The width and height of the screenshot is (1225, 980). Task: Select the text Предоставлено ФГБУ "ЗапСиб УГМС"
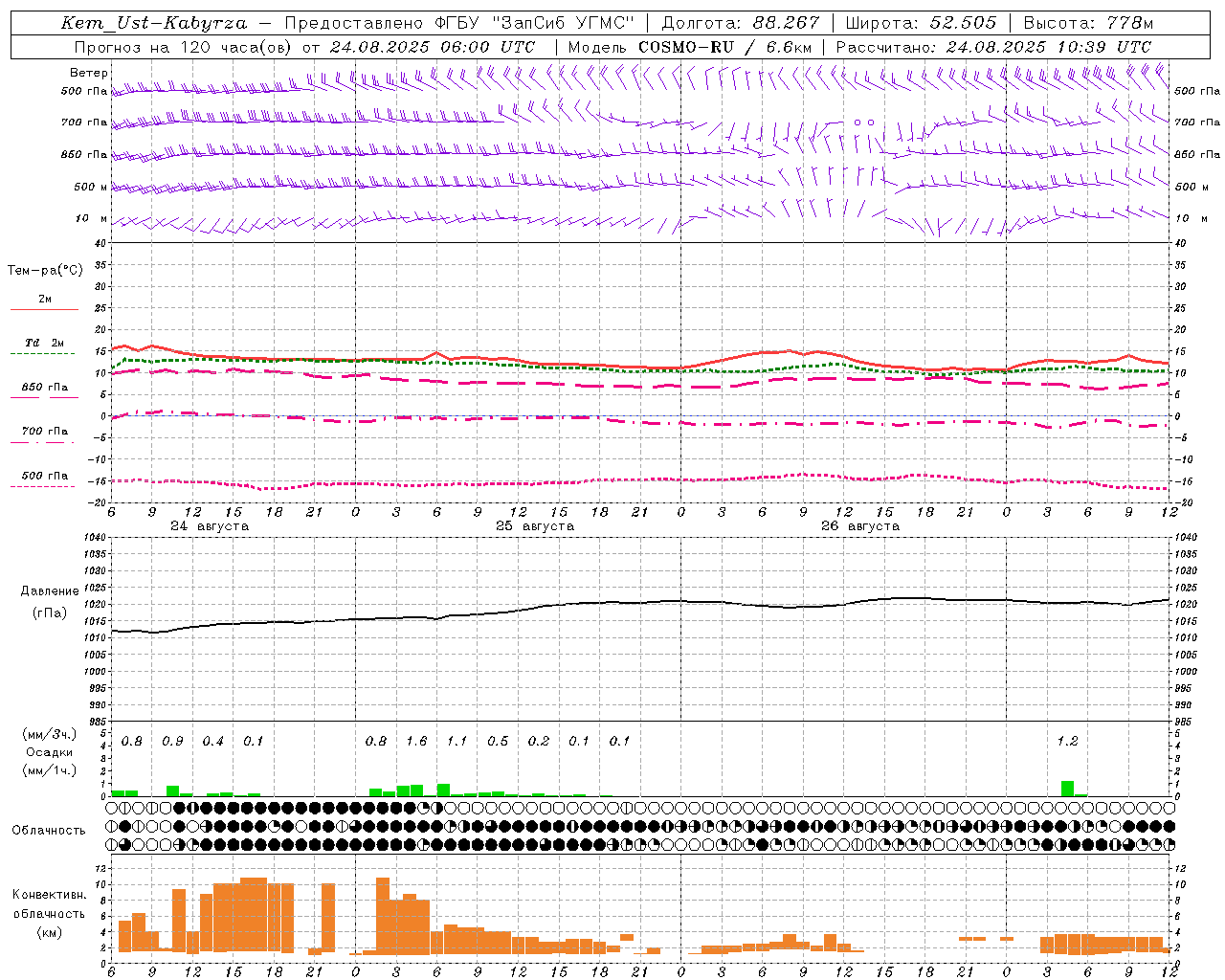pos(460,23)
